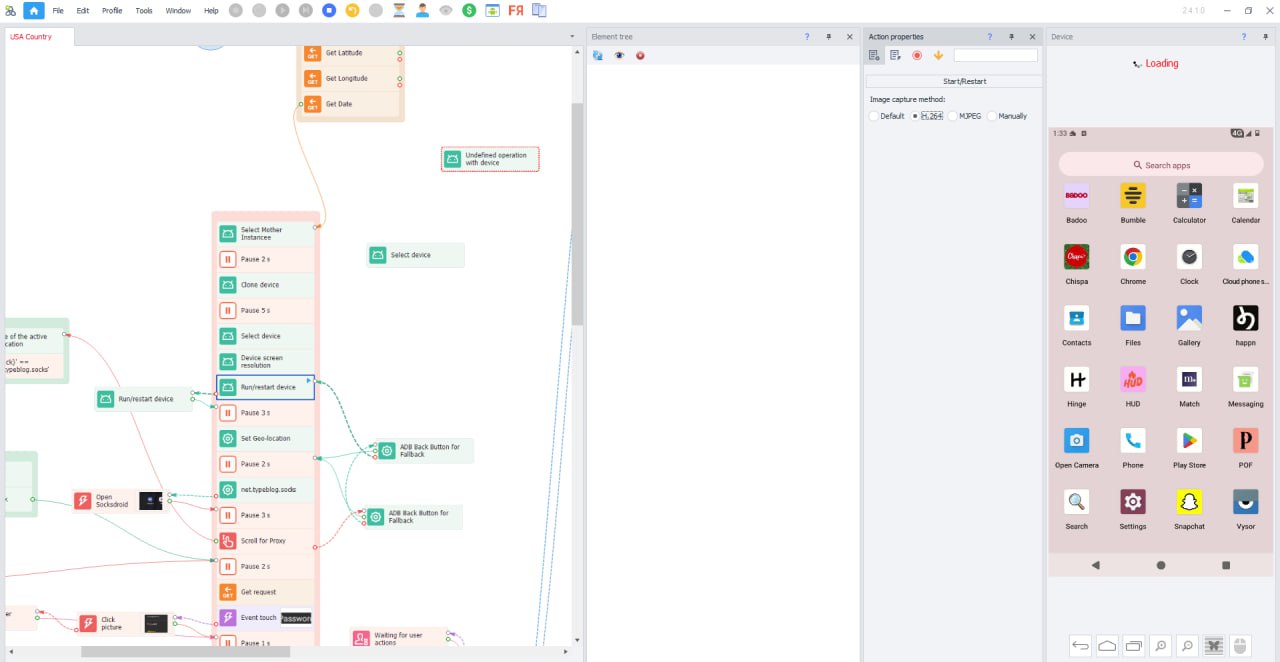Click the orange undo arrow icon in toolbar
The image size is (1280, 662).
click(x=352, y=10)
